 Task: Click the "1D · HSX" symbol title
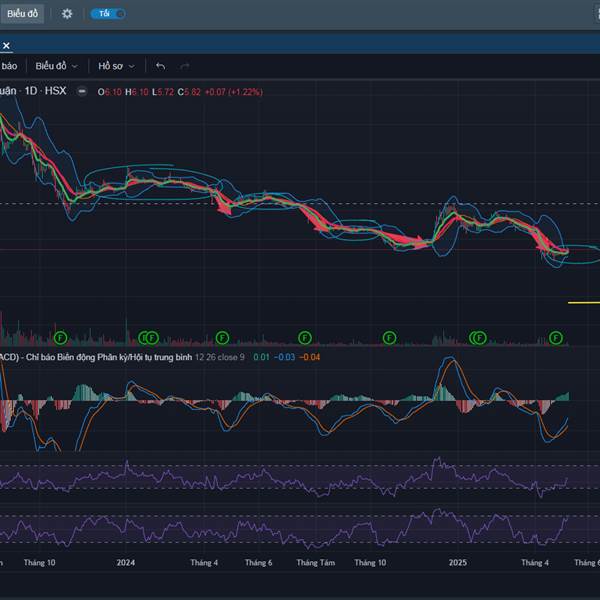pos(45,91)
